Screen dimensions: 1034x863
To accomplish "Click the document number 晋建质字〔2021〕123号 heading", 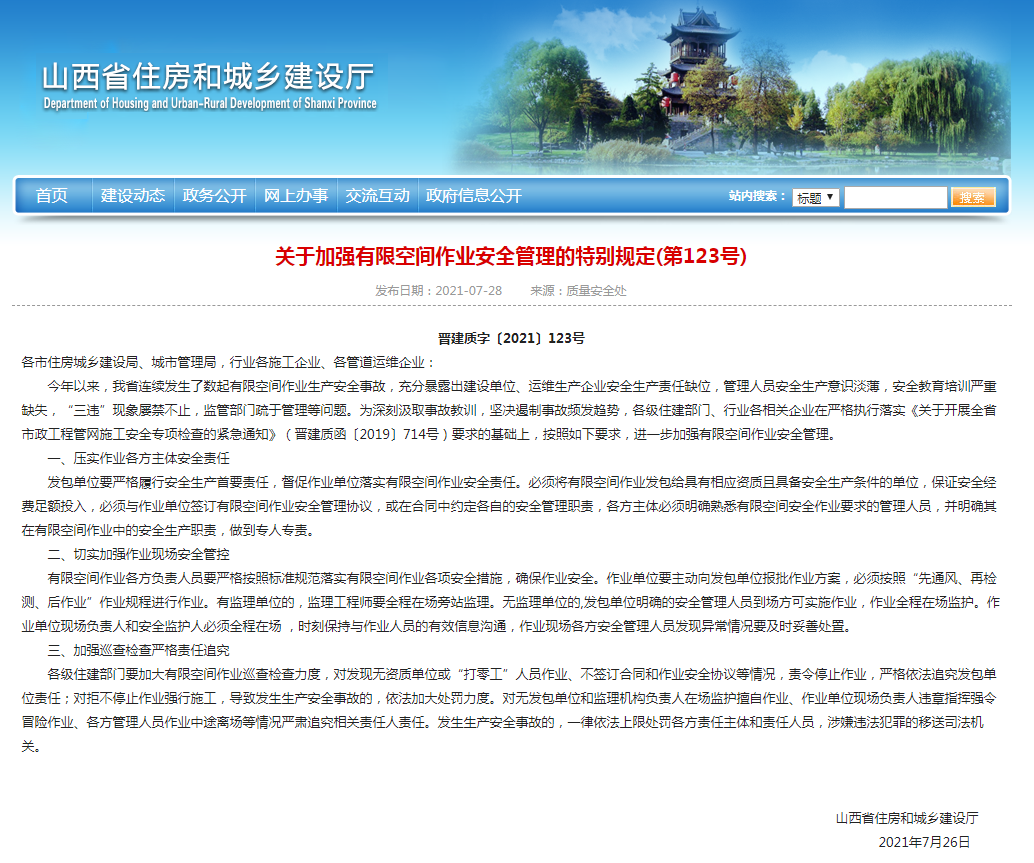I will [511, 339].
